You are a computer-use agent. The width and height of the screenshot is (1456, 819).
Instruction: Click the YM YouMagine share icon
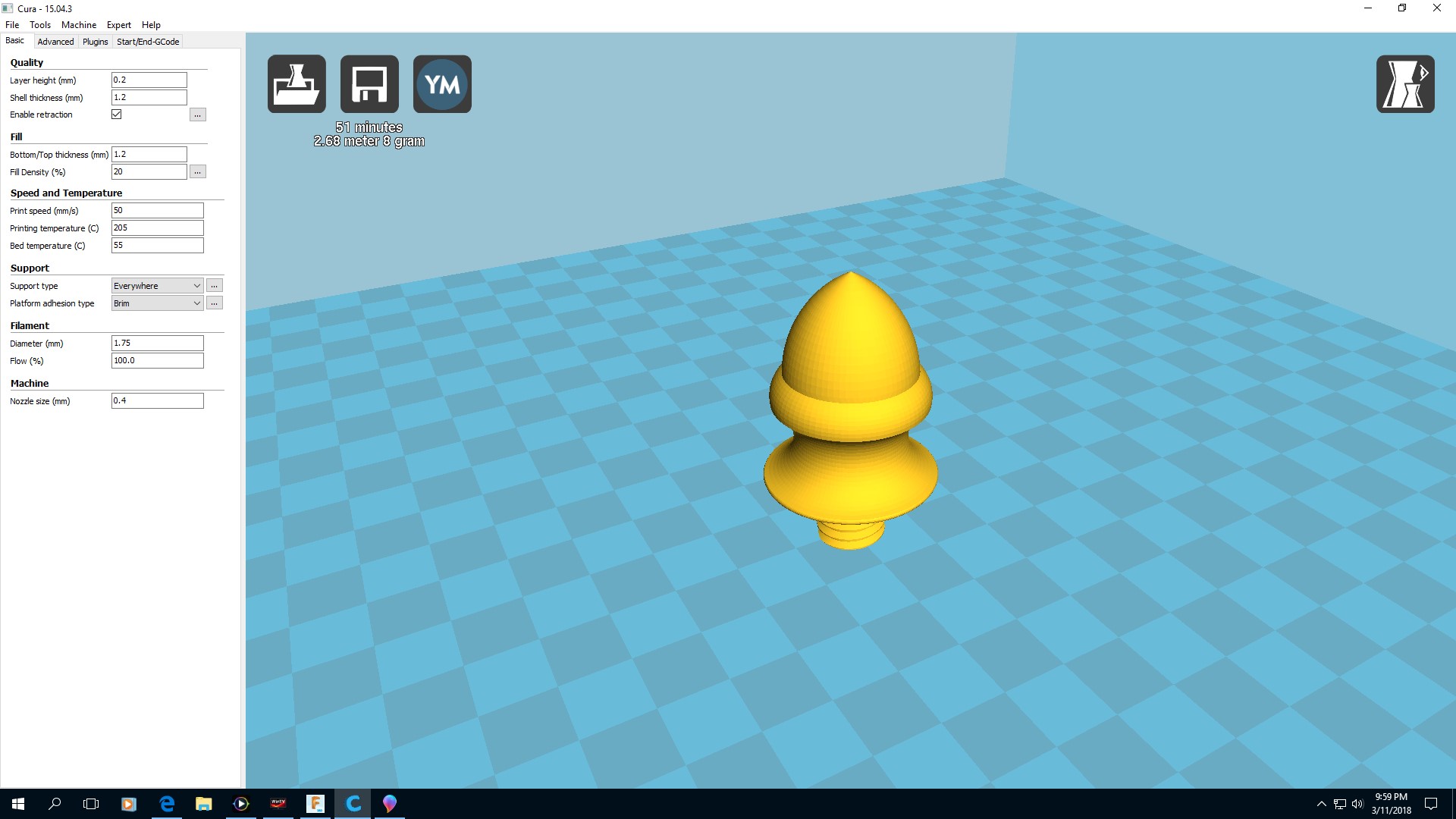pyautogui.click(x=442, y=84)
